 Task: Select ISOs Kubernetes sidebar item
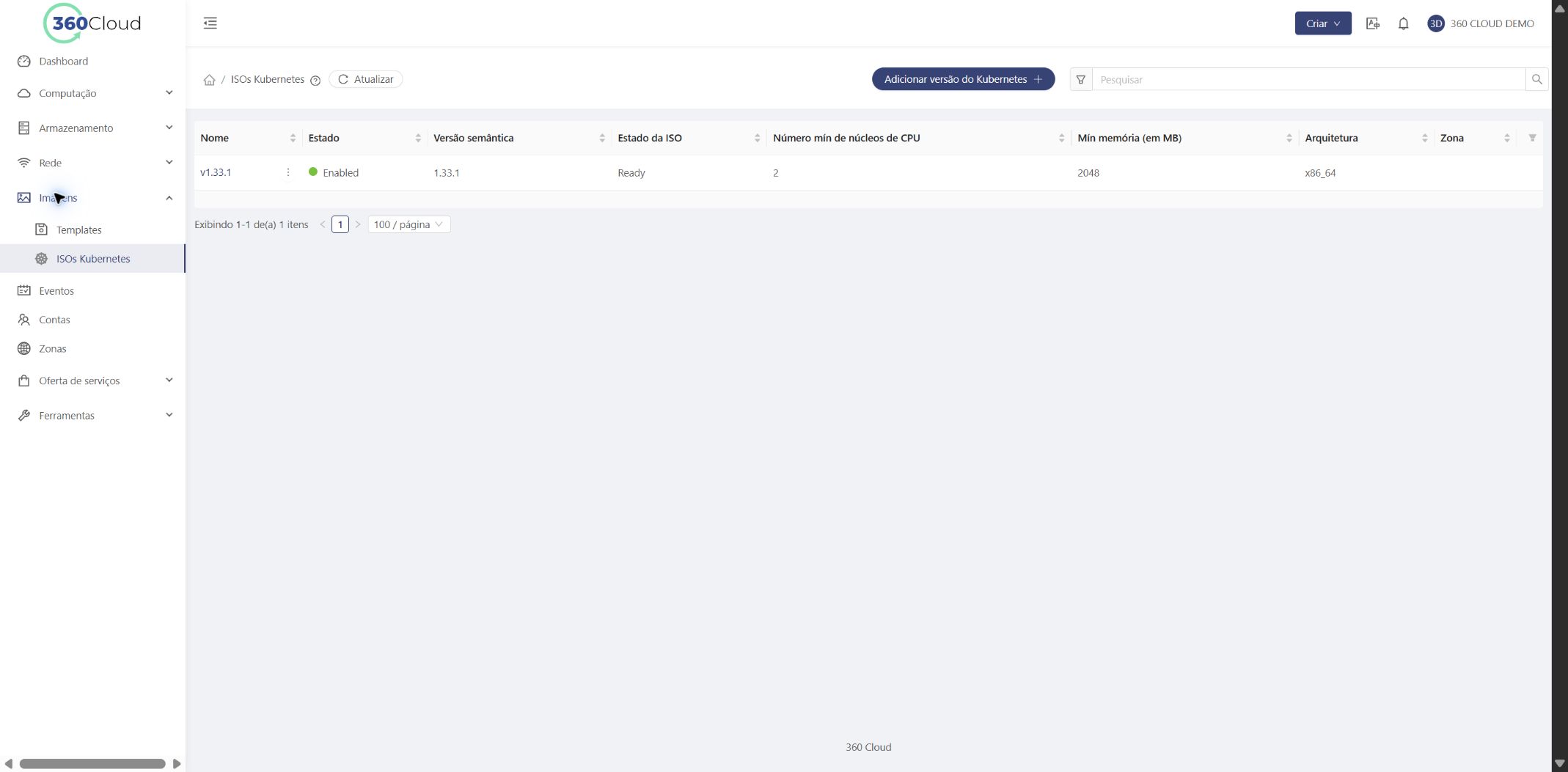tap(93, 259)
